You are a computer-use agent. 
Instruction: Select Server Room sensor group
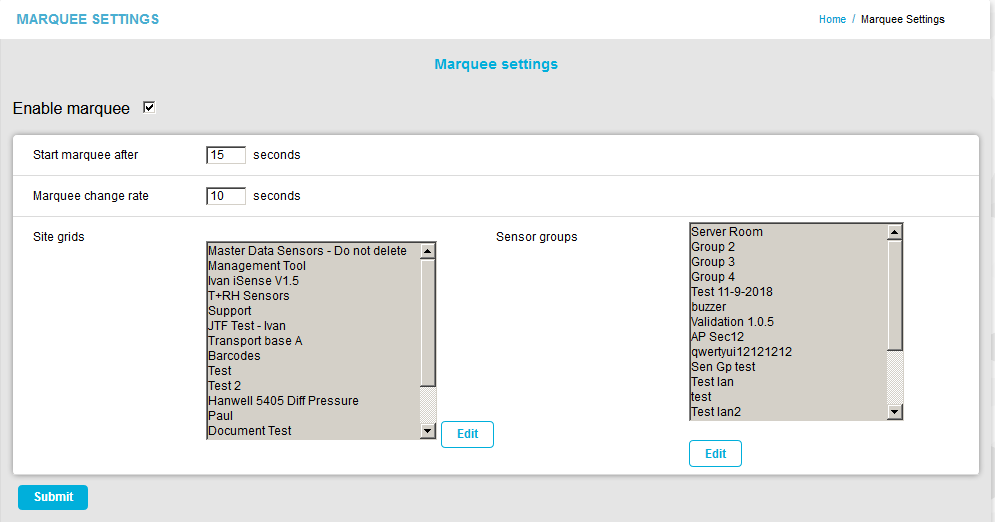click(727, 232)
